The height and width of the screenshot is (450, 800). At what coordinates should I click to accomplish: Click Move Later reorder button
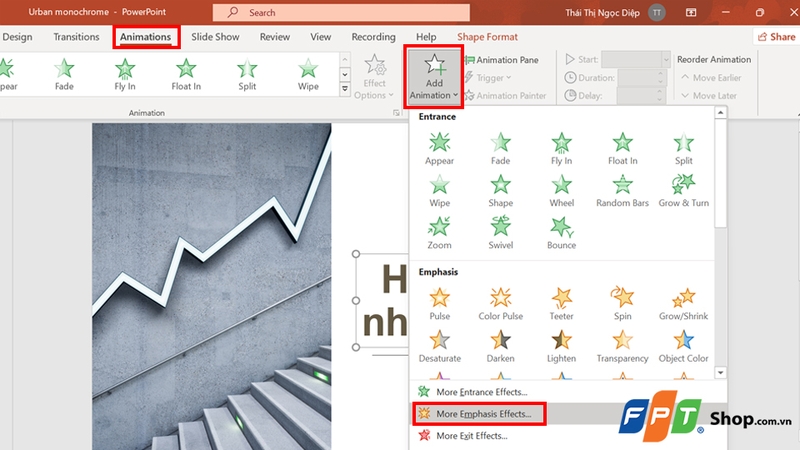tap(709, 95)
